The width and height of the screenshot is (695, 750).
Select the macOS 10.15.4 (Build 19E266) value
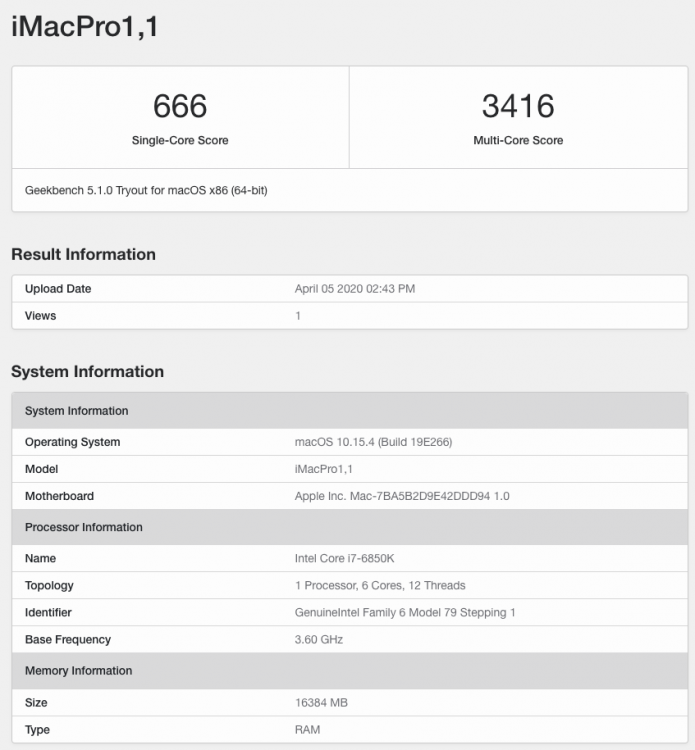[x=373, y=442]
